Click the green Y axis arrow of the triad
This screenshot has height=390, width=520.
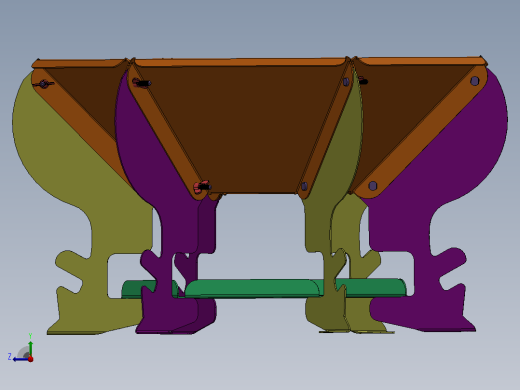coord(30,348)
